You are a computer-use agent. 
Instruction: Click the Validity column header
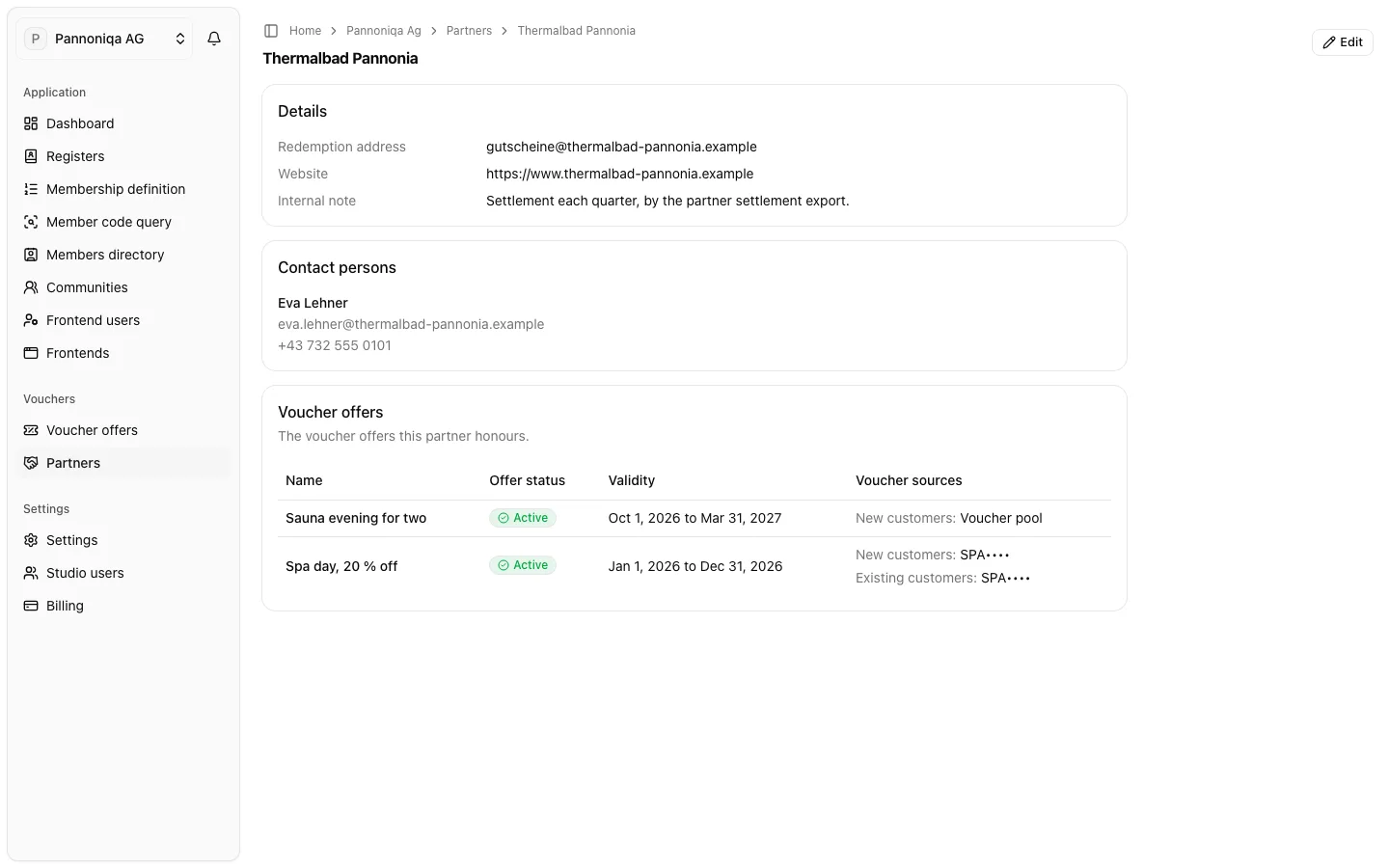pos(632,480)
